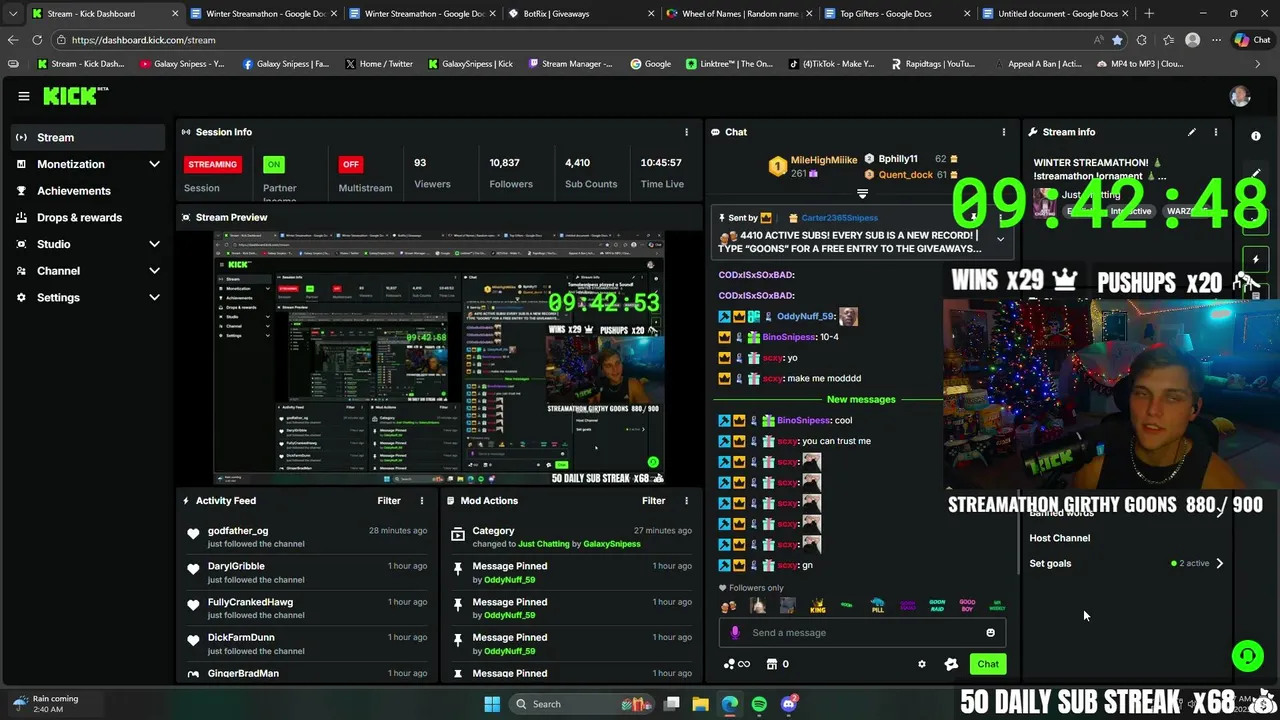Open the chat identity badge icon
Viewport: 1280px width, 720px height.
tap(951, 664)
